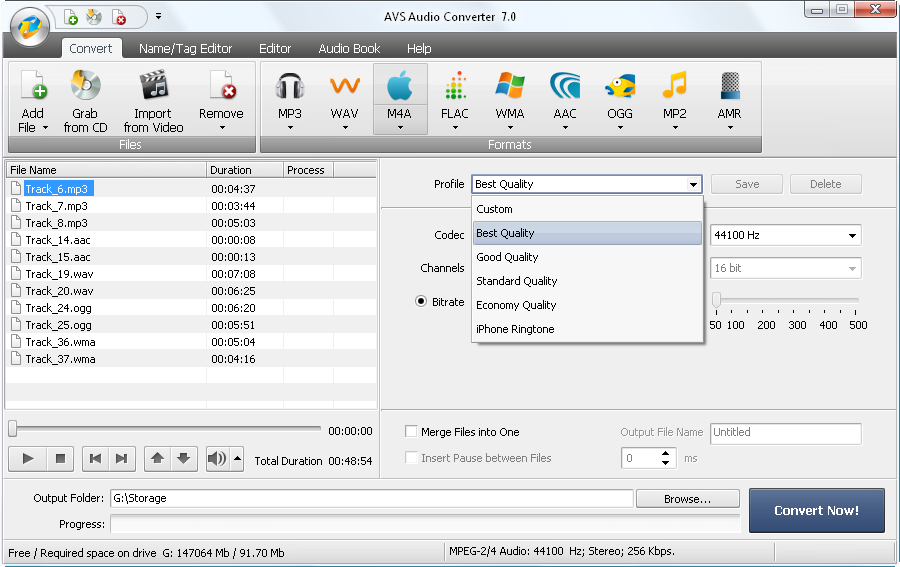Click the Stop playback button
900x567 pixels.
(60, 459)
